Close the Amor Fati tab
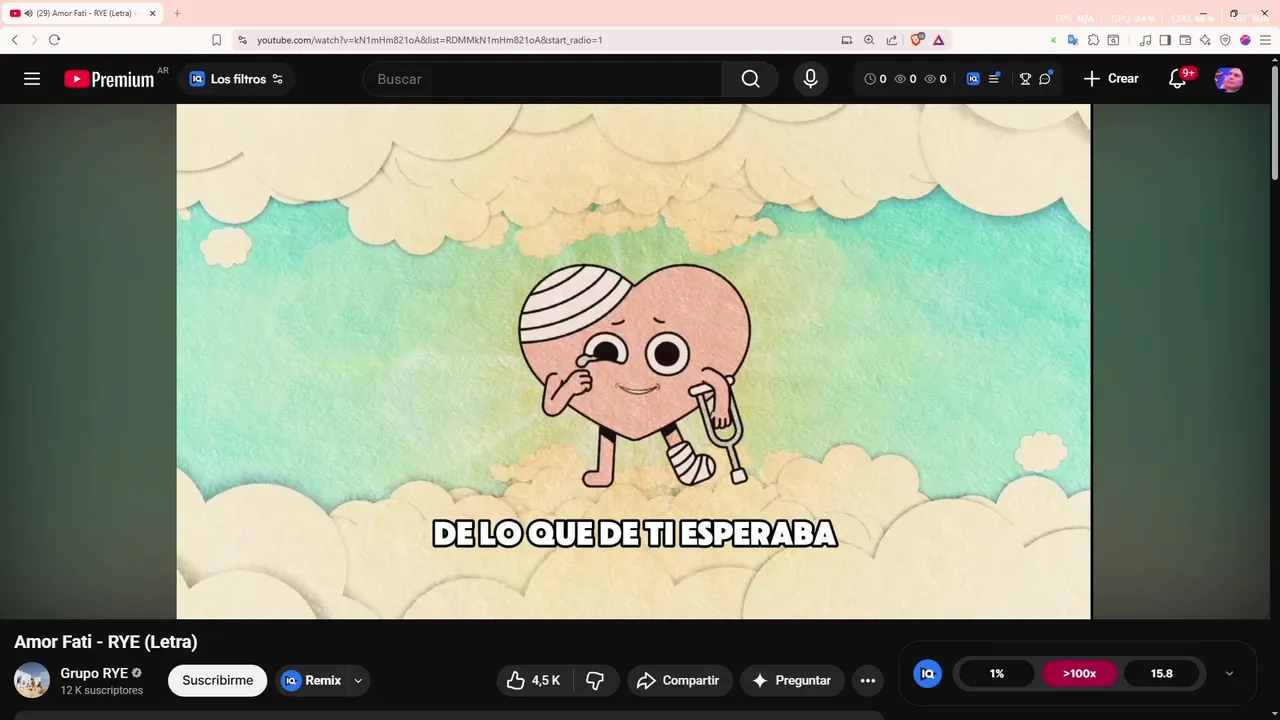This screenshot has height=720, width=1280. pyautogui.click(x=153, y=14)
